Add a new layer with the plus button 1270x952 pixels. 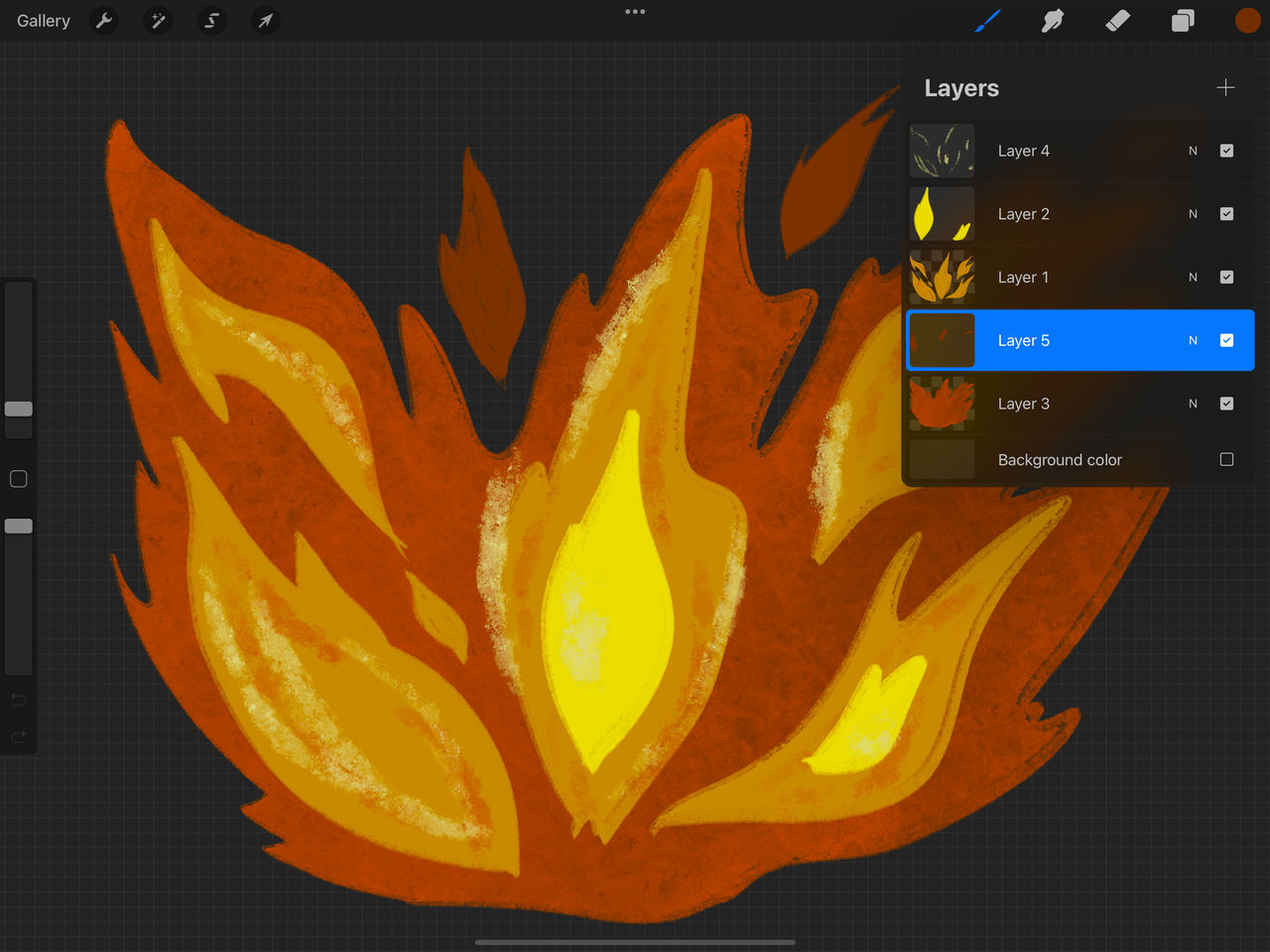[1225, 87]
